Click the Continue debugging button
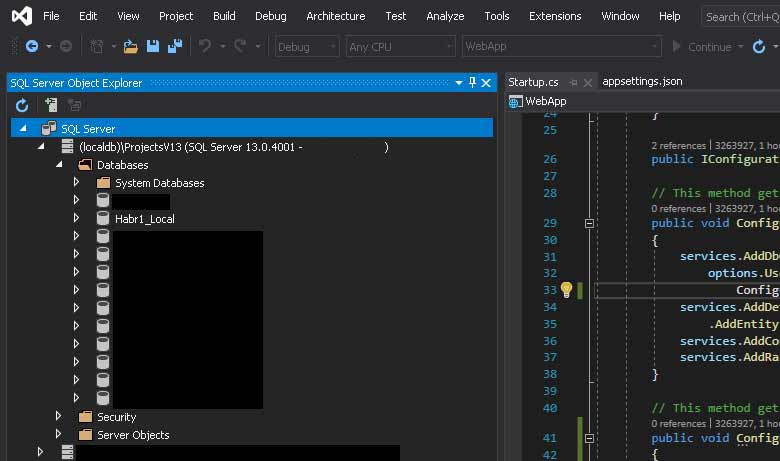The width and height of the screenshot is (780, 461). [702, 47]
